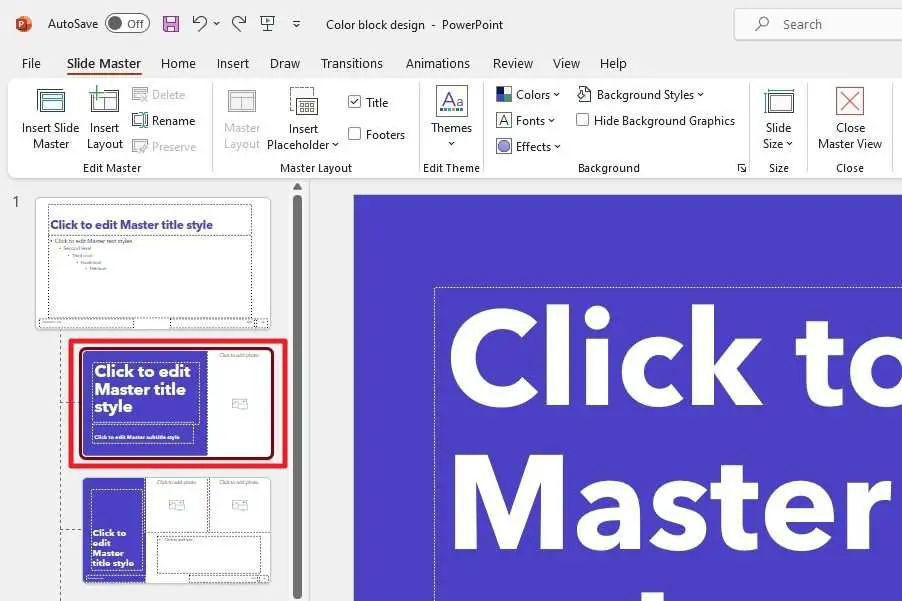Click the thumbnail pane scroll-up arrow
The width and height of the screenshot is (902, 601).
297,186
